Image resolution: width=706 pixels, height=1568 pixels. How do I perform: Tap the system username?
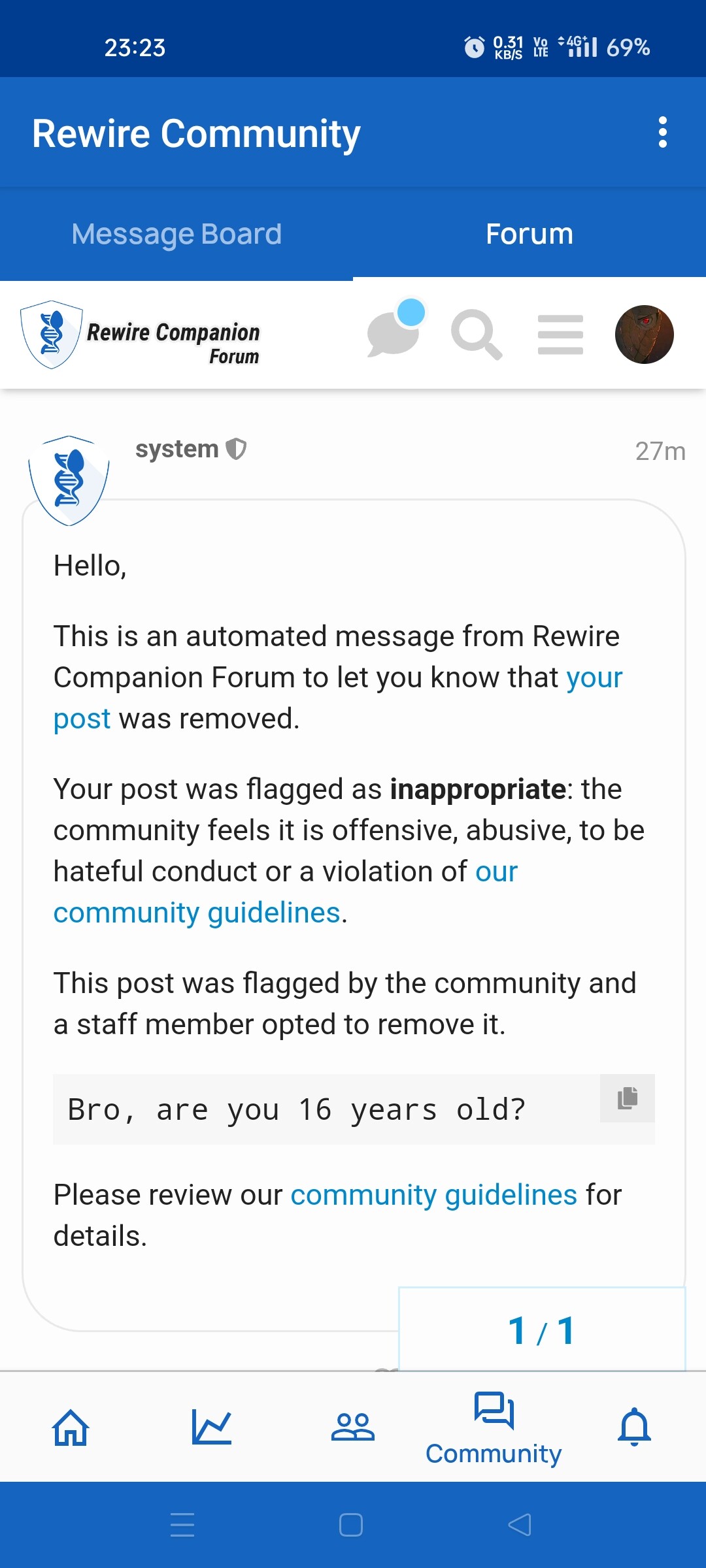(x=176, y=449)
